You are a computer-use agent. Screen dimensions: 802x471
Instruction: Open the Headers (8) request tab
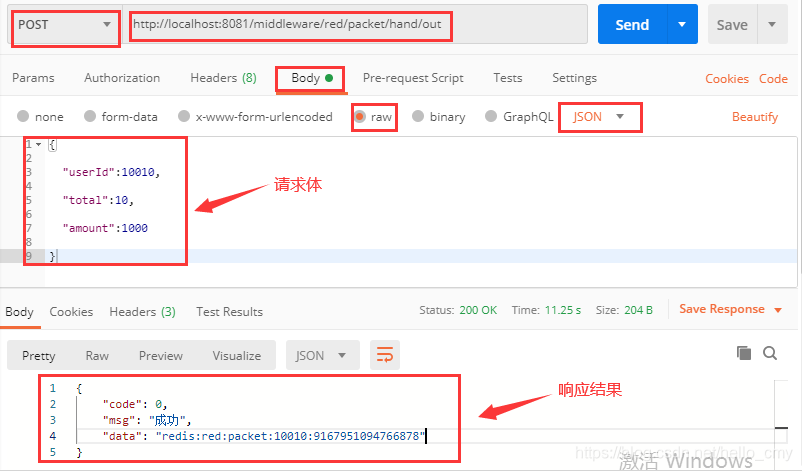(224, 78)
